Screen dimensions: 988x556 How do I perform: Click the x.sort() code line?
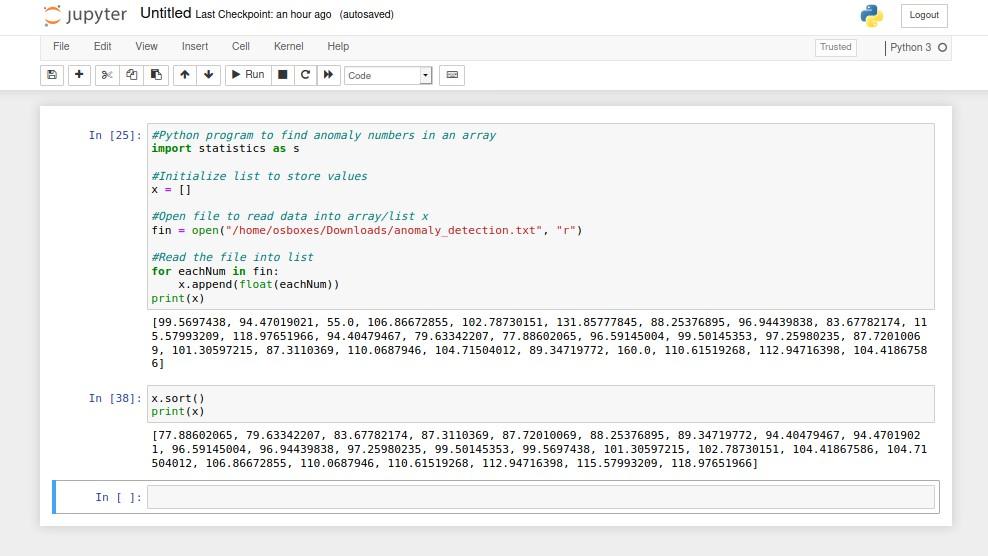178,398
